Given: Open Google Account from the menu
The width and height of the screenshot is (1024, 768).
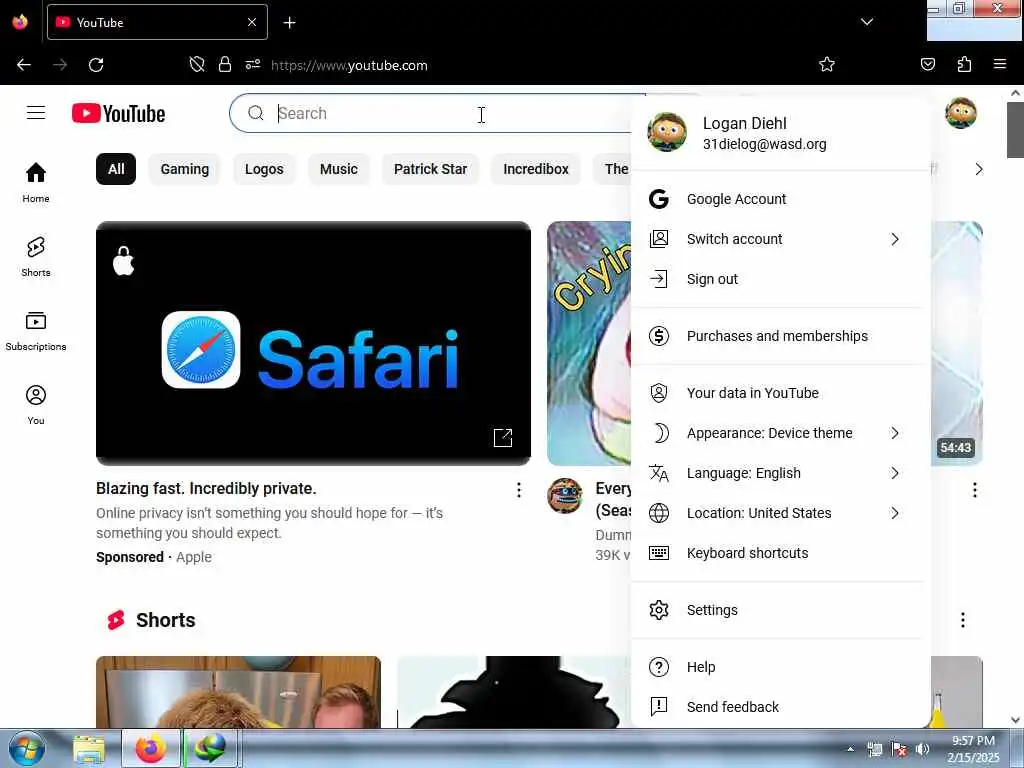Looking at the screenshot, I should pos(780,199).
